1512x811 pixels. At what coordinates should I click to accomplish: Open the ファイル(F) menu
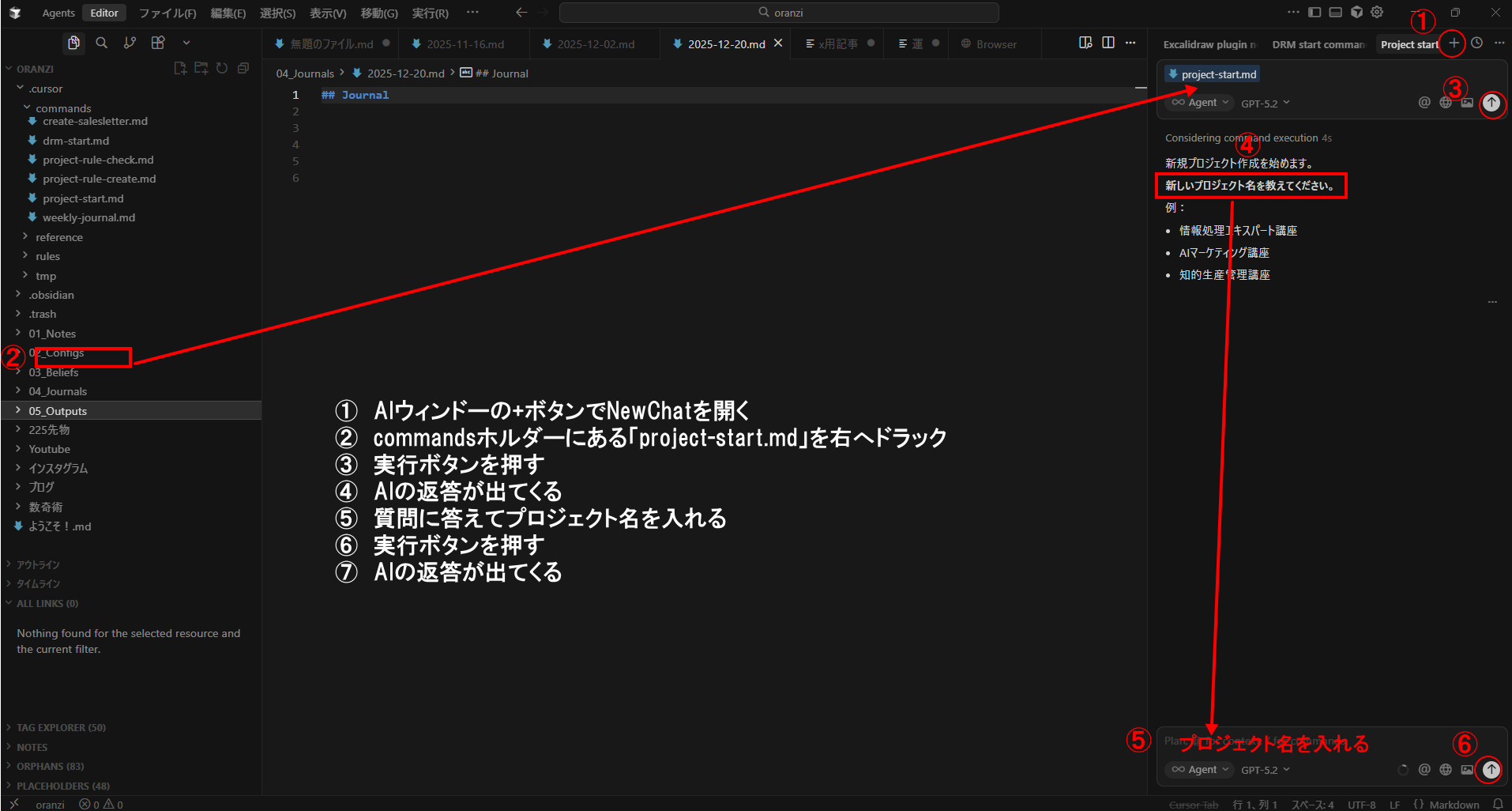(x=167, y=13)
